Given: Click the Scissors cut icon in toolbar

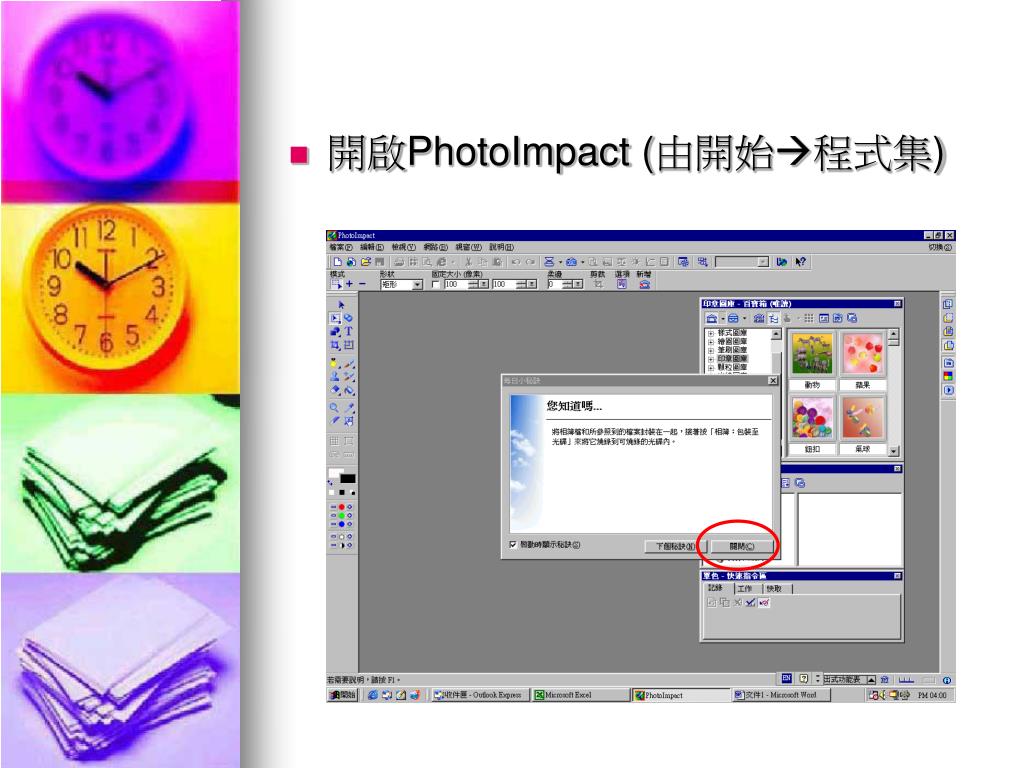Looking at the screenshot, I should pos(468,262).
